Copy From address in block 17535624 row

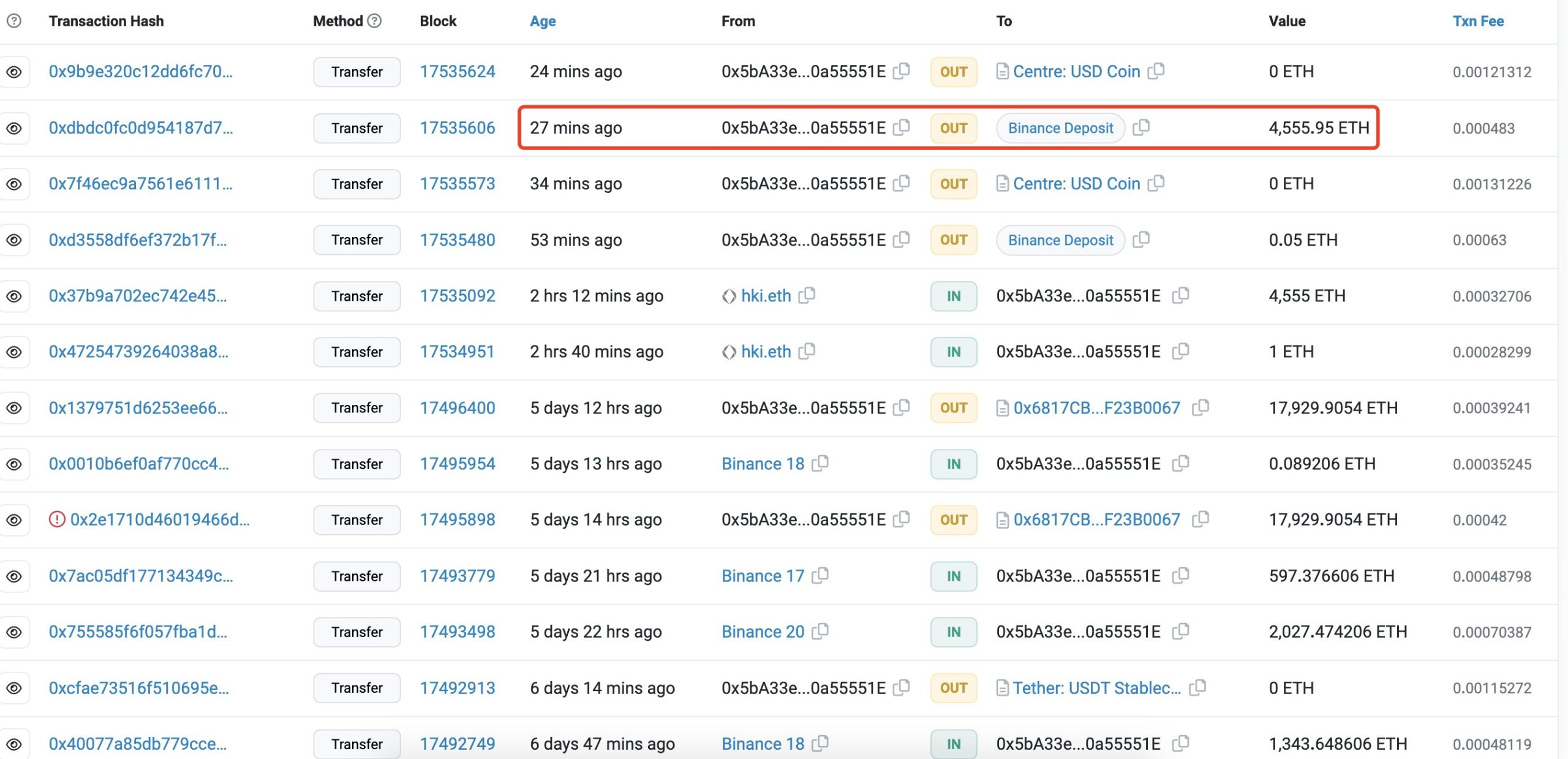(x=901, y=71)
